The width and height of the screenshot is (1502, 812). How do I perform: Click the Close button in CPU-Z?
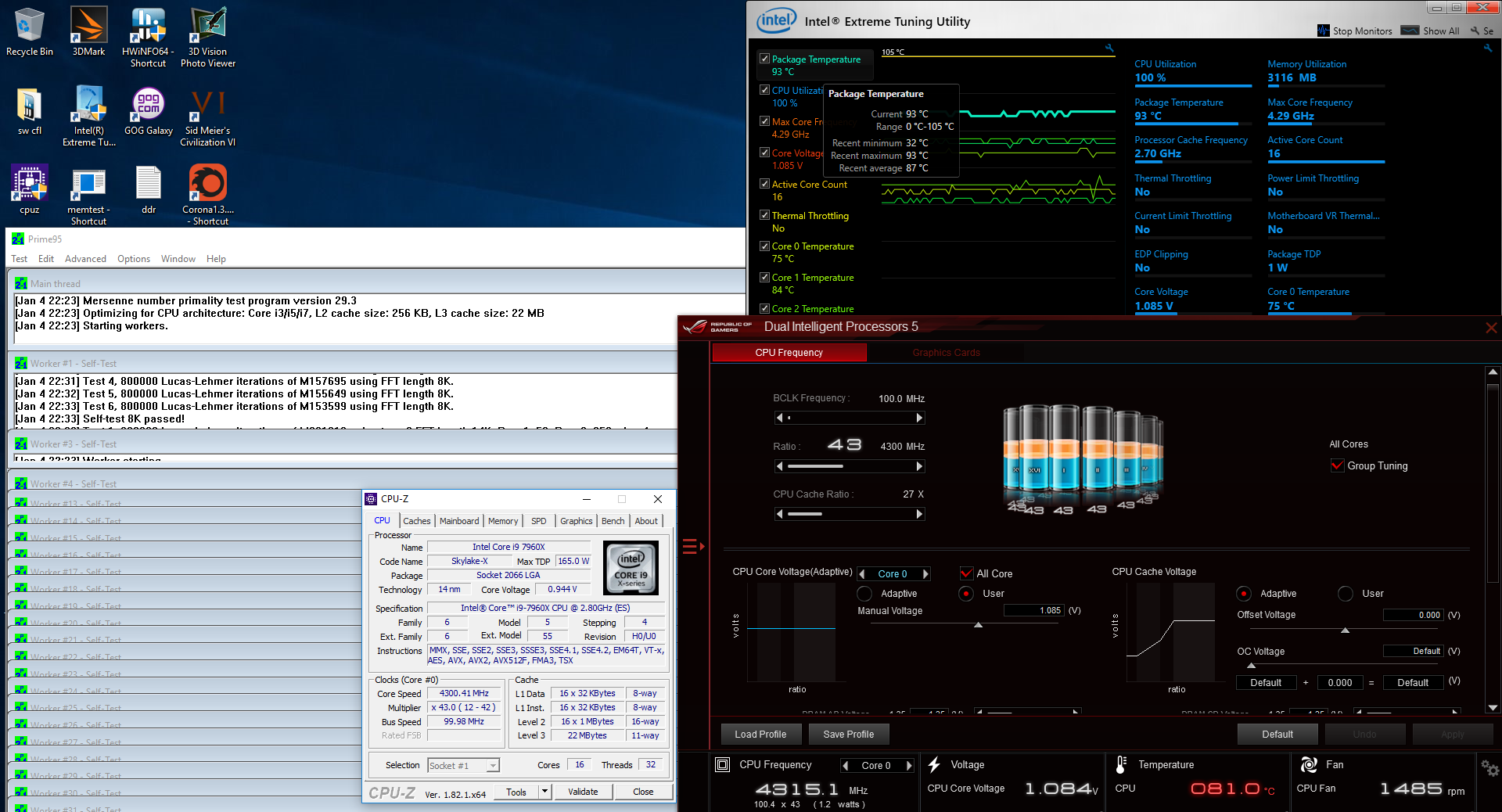(643, 792)
